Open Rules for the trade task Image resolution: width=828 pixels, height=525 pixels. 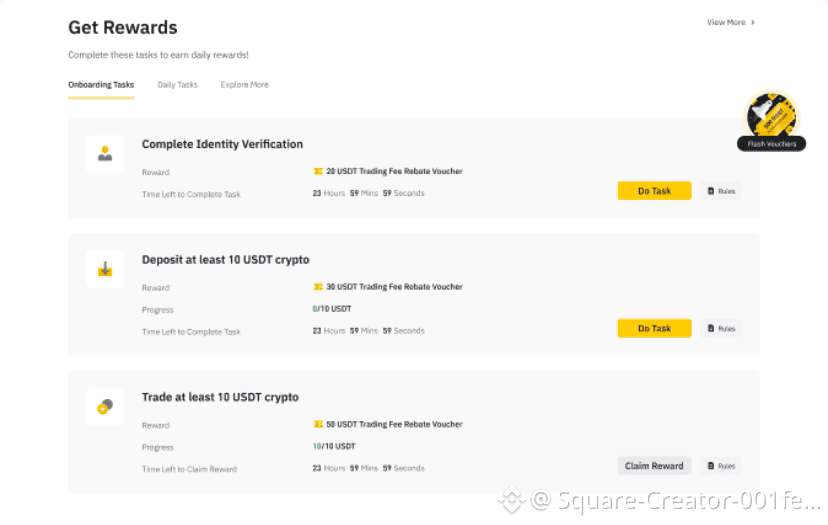[721, 466]
